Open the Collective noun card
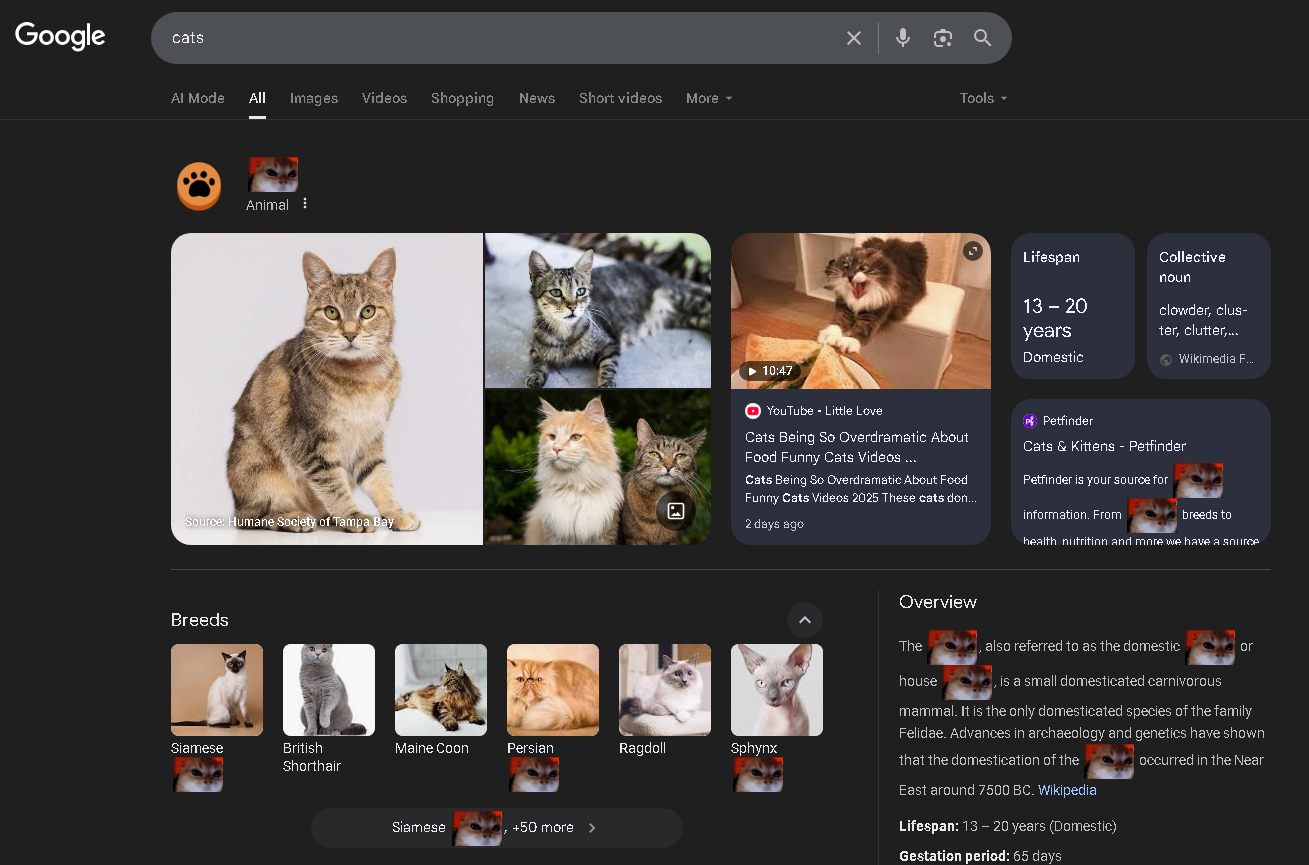 coord(1209,306)
